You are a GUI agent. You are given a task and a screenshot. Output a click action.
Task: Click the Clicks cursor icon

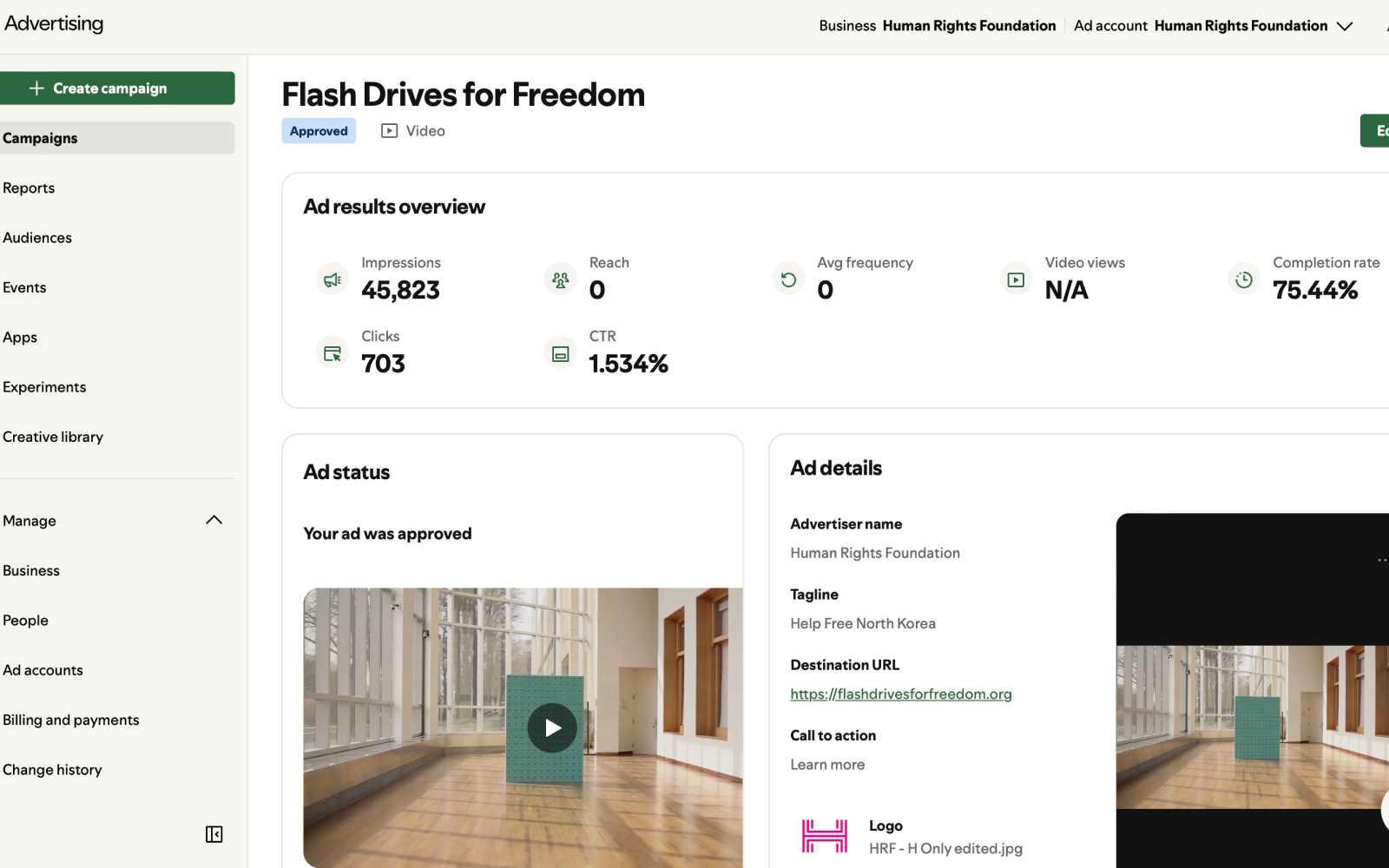pos(332,353)
